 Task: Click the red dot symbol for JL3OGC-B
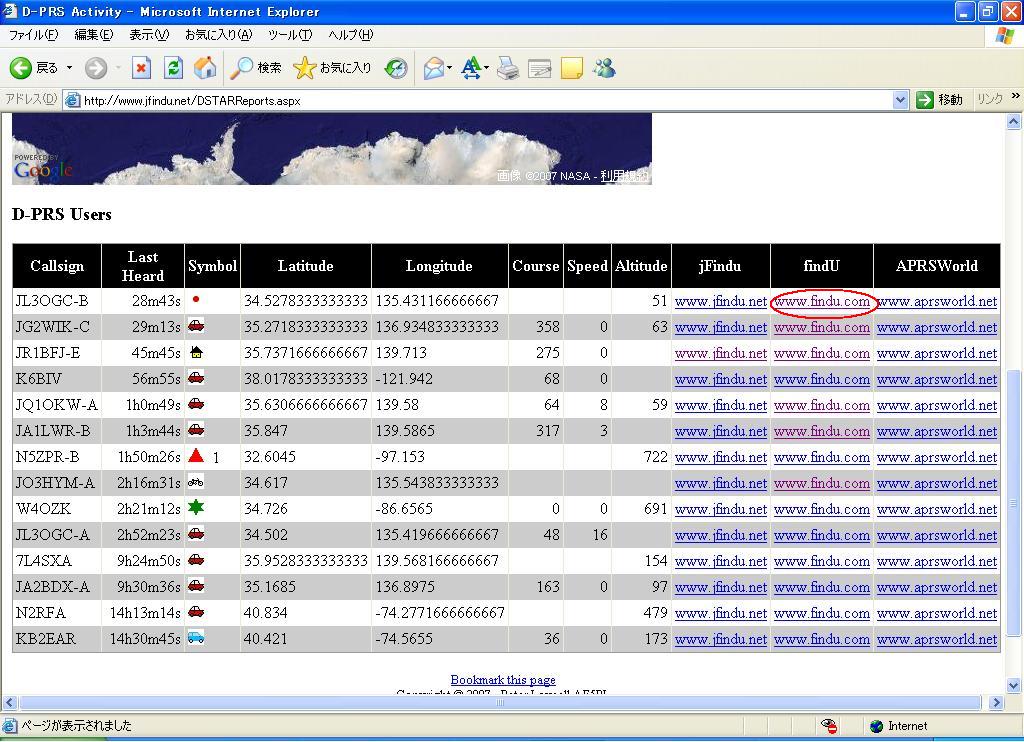pyautogui.click(x=196, y=300)
